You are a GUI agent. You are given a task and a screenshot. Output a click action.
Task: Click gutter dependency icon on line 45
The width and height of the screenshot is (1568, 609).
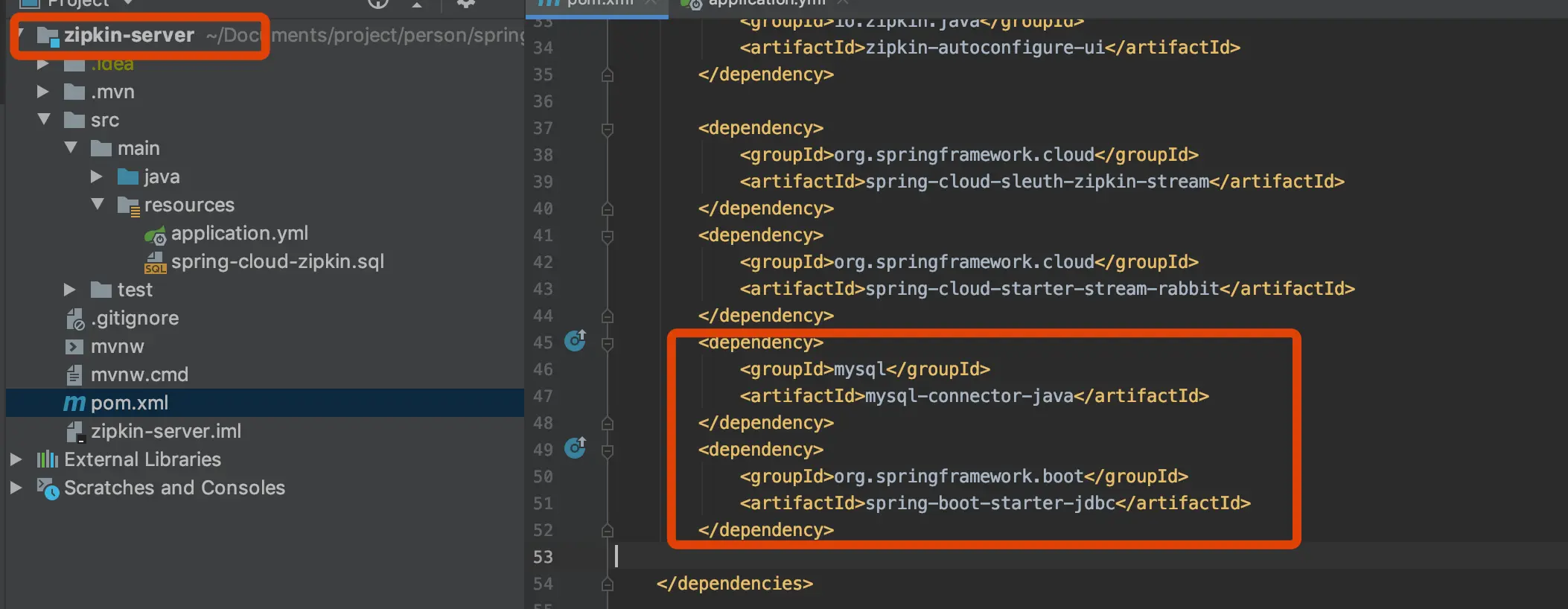point(576,340)
